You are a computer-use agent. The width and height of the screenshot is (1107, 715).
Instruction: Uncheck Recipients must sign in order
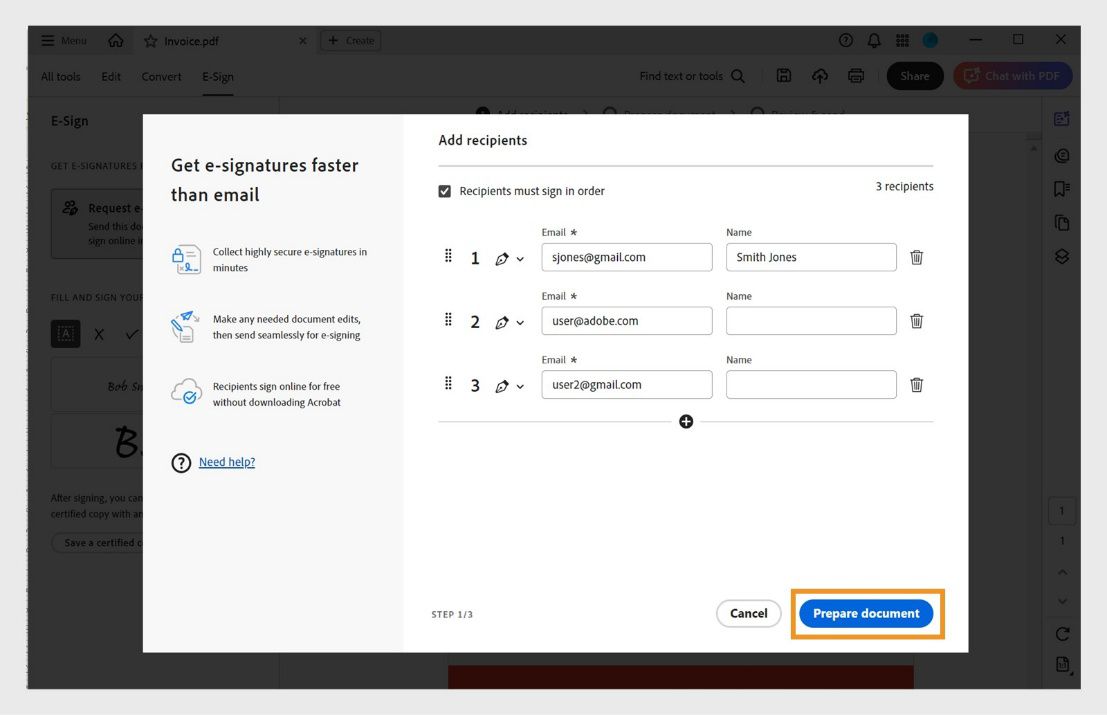[x=444, y=190]
